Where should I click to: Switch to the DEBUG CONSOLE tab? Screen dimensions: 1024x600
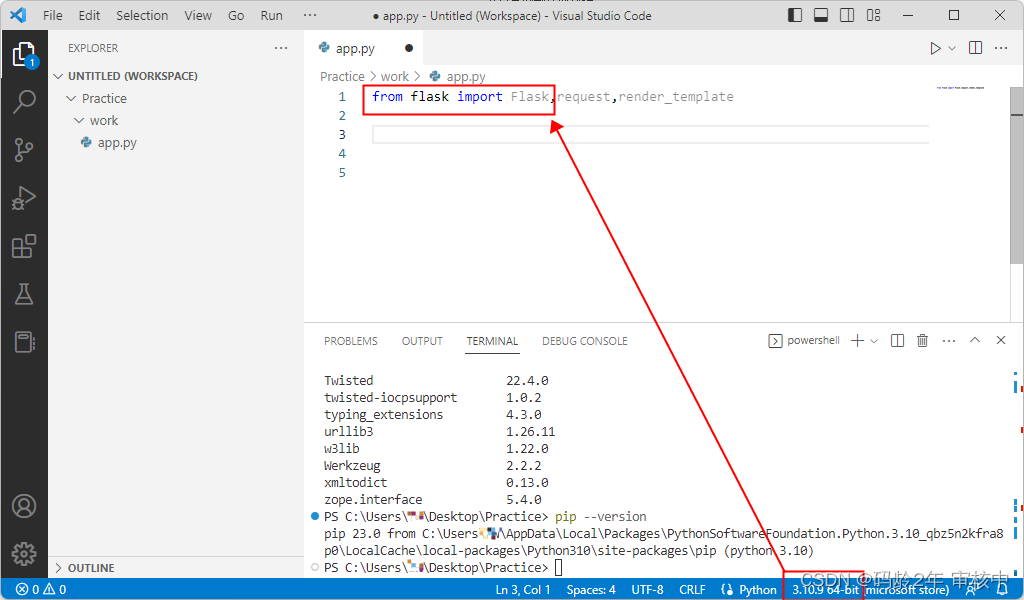[584, 341]
